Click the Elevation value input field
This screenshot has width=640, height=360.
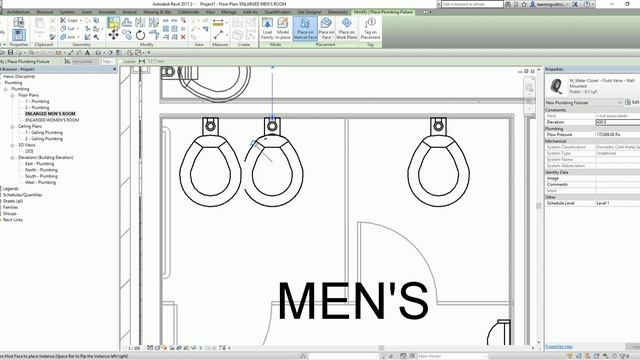[618, 122]
